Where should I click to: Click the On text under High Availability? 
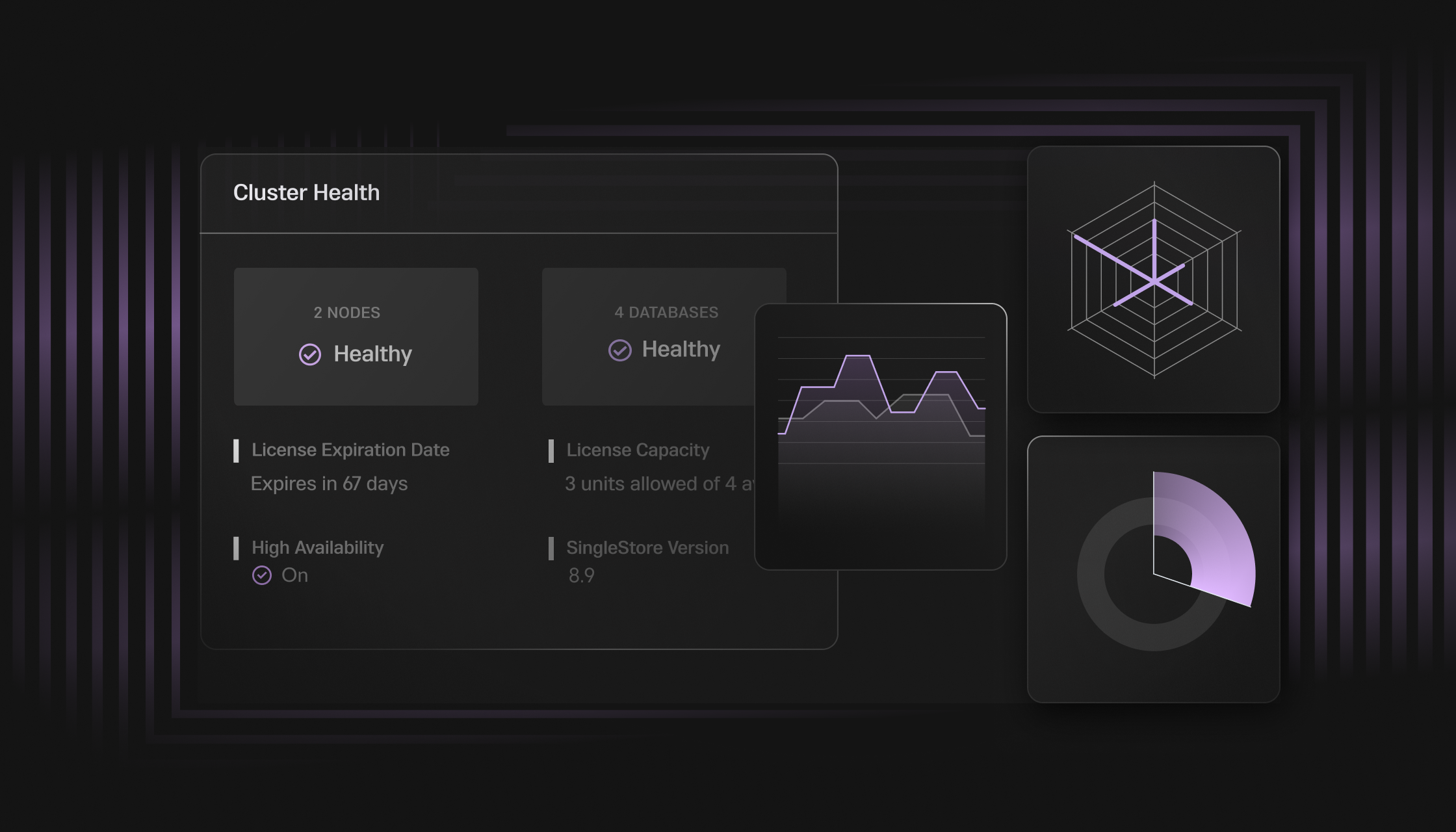click(x=294, y=575)
